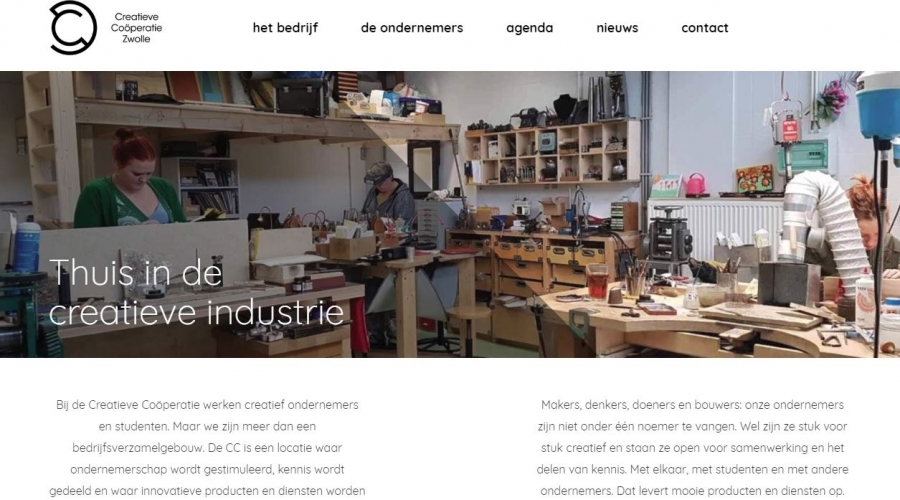
Task: Click the circular CC logo icon
Action: pyautogui.click(x=73, y=28)
